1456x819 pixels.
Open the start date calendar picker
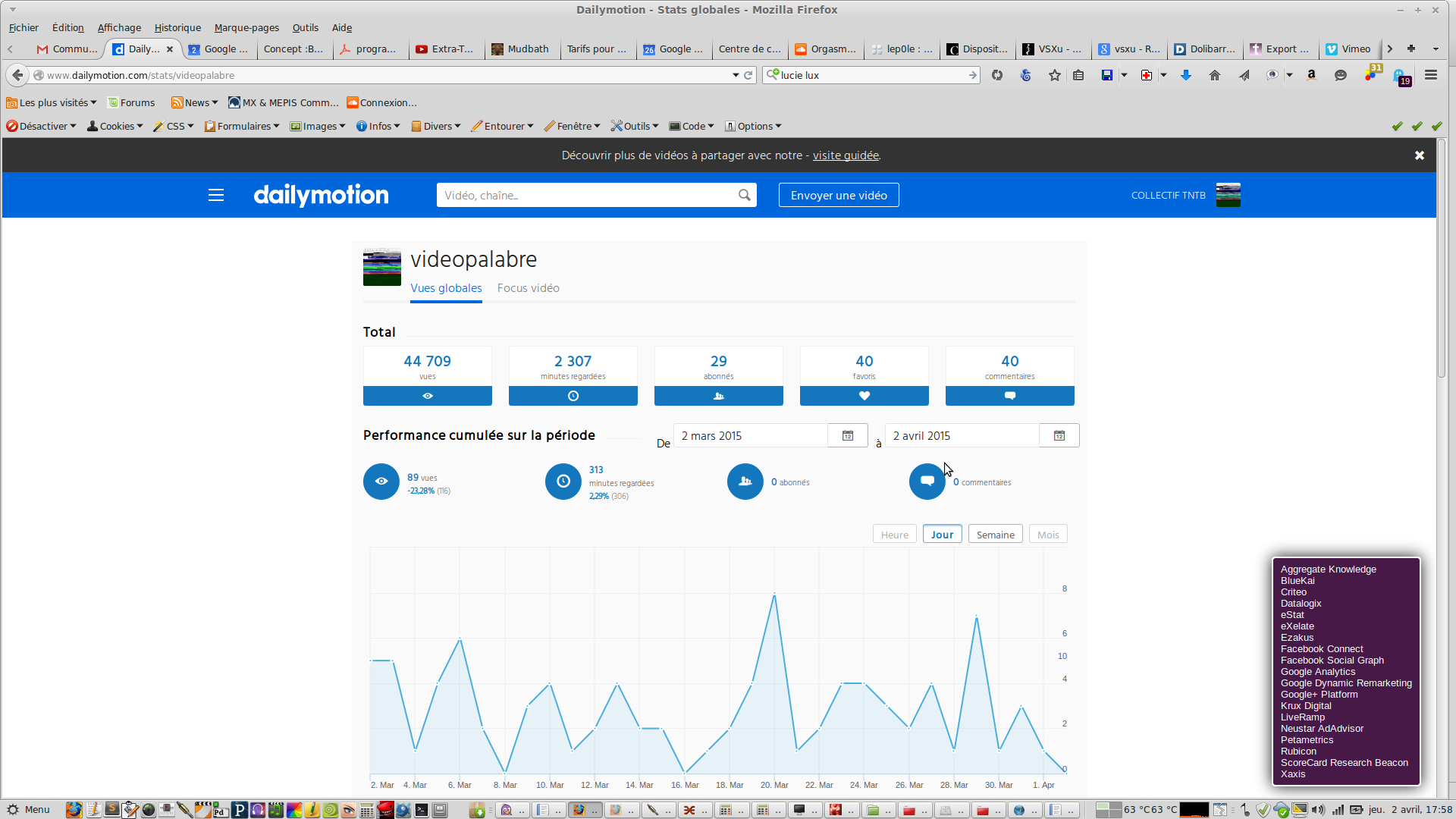[x=848, y=436]
